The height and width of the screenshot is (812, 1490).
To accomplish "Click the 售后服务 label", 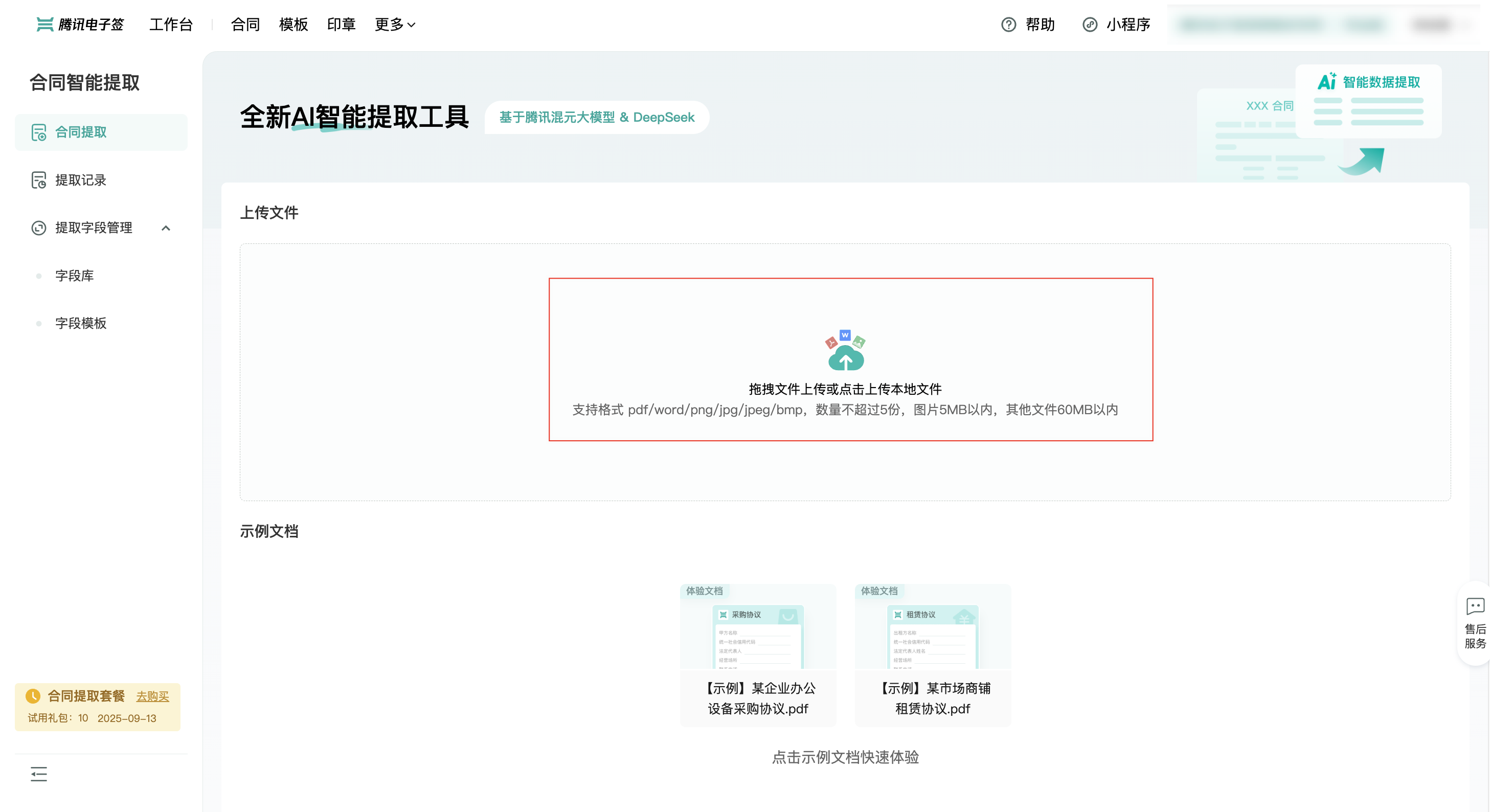I will click(x=1475, y=636).
